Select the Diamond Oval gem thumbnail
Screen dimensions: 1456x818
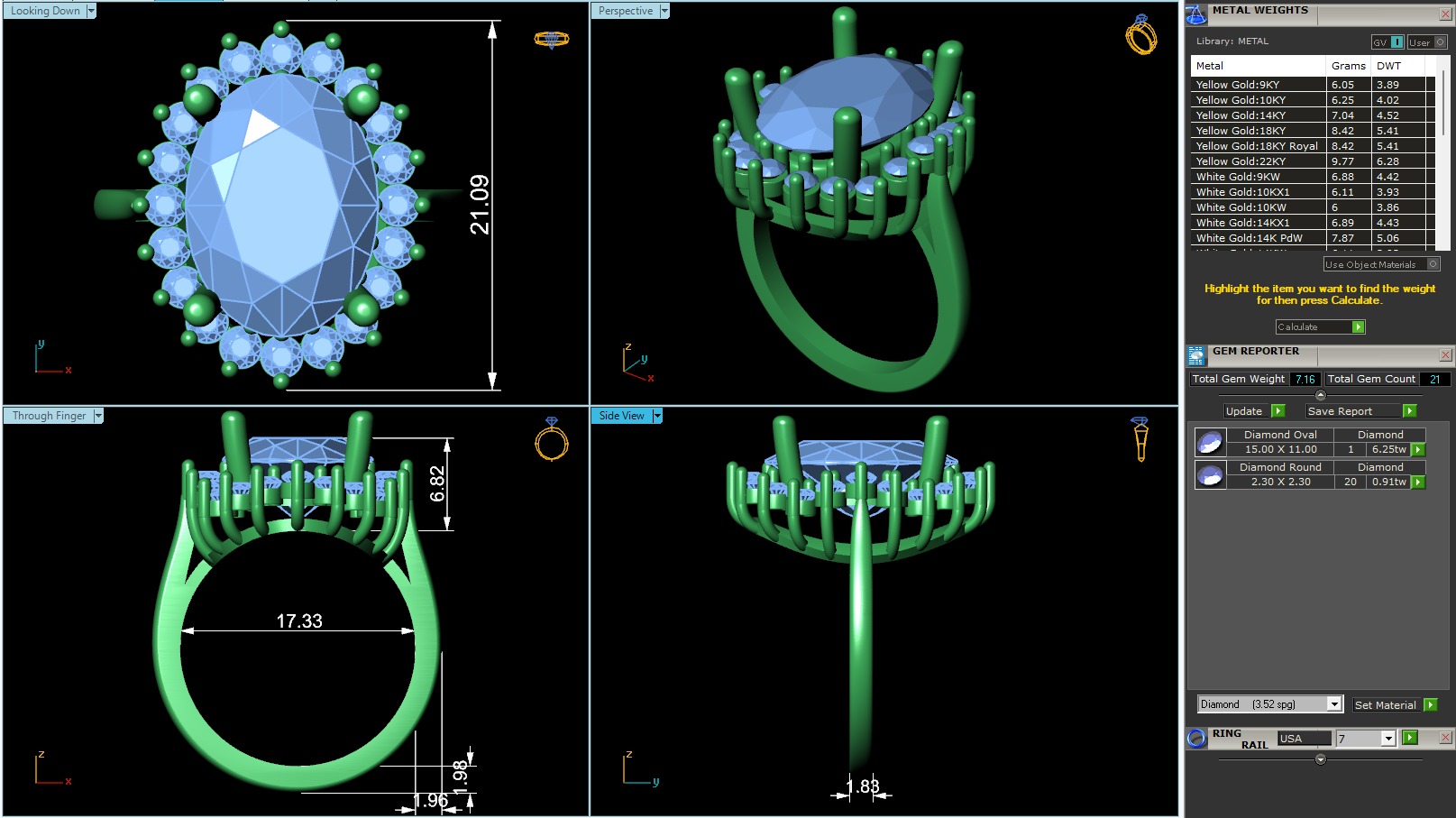1210,442
